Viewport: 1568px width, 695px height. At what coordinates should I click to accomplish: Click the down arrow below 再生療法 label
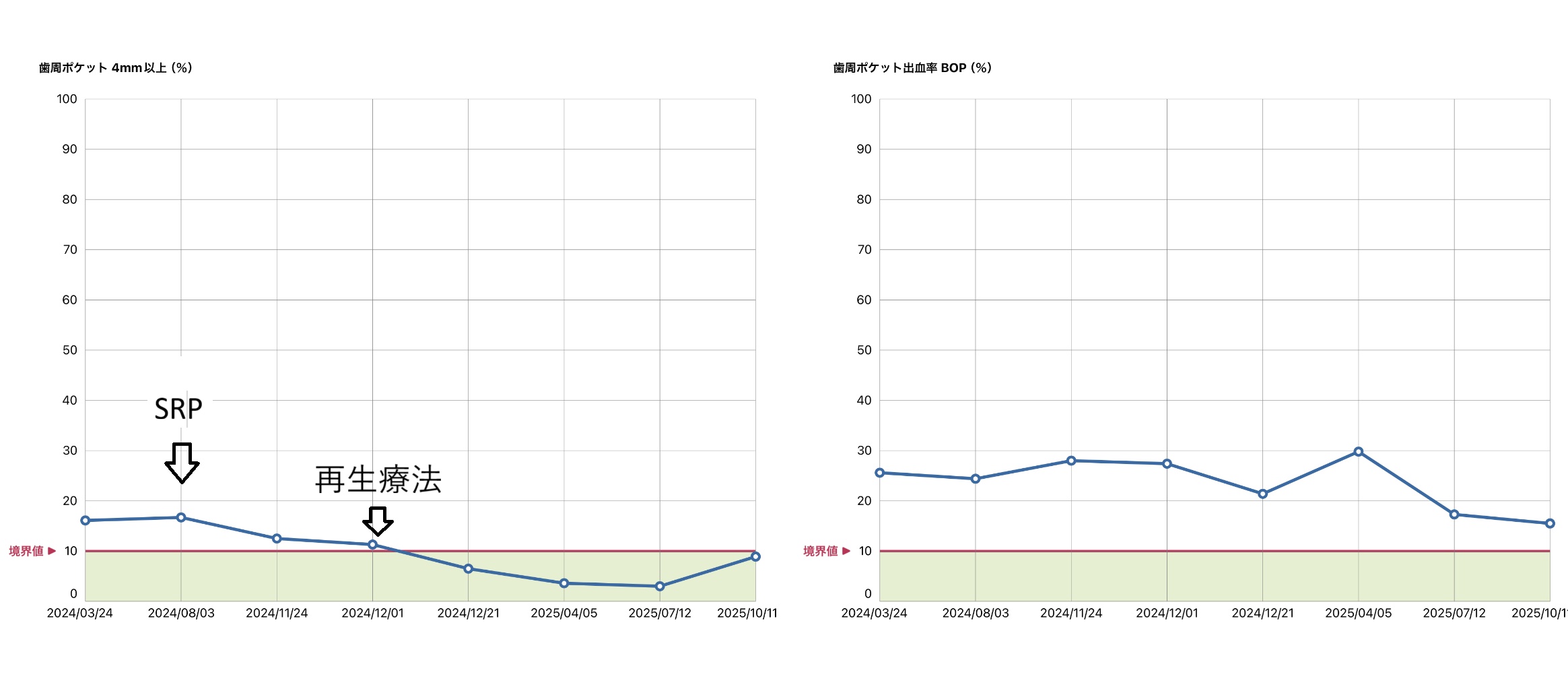click(x=378, y=521)
